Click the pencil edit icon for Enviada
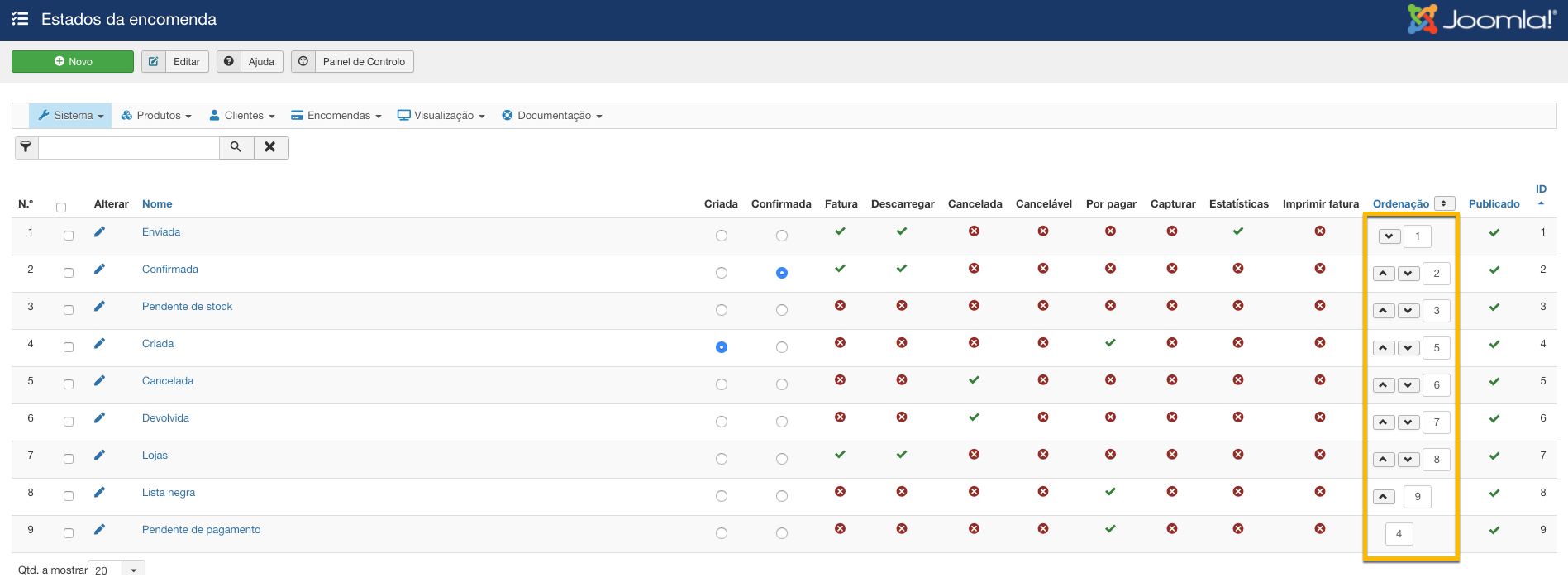This screenshot has height=582, width=1568. coord(99,232)
